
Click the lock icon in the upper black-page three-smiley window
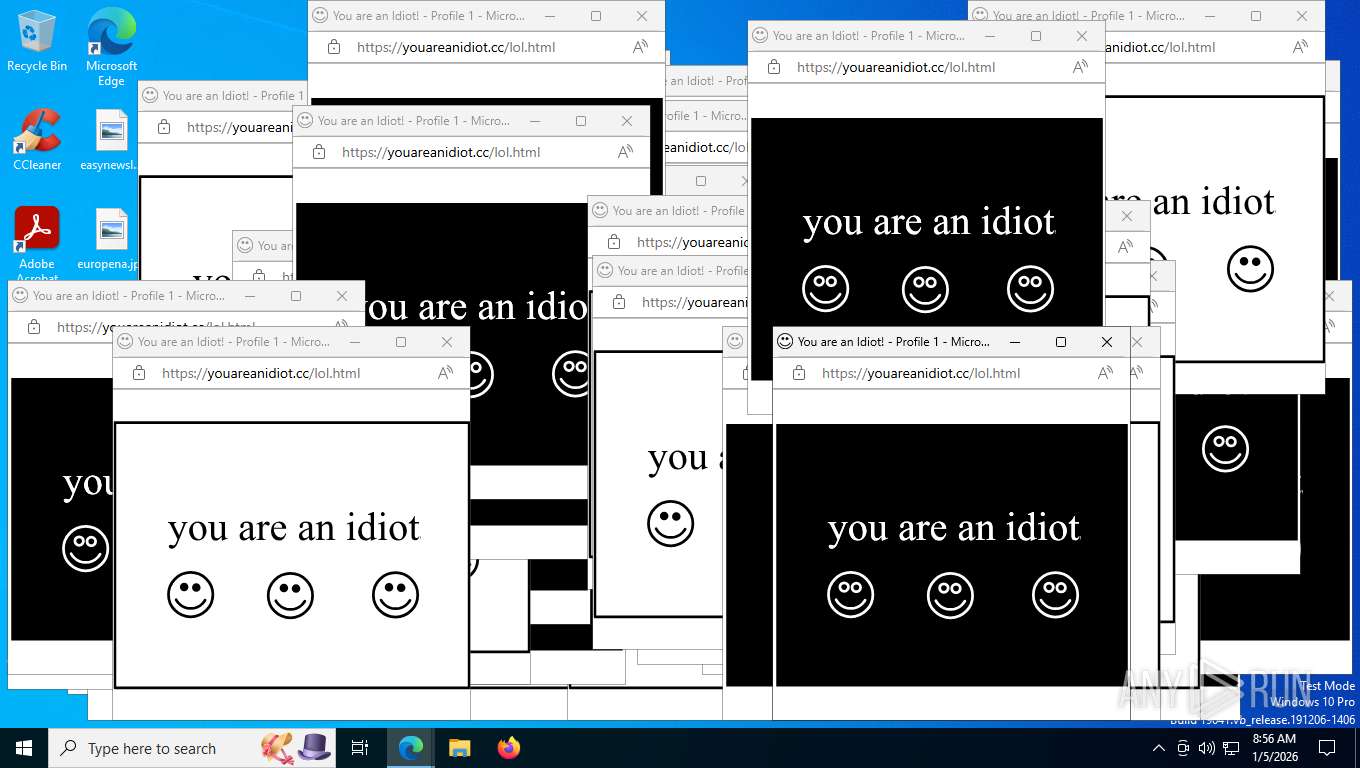[774, 67]
